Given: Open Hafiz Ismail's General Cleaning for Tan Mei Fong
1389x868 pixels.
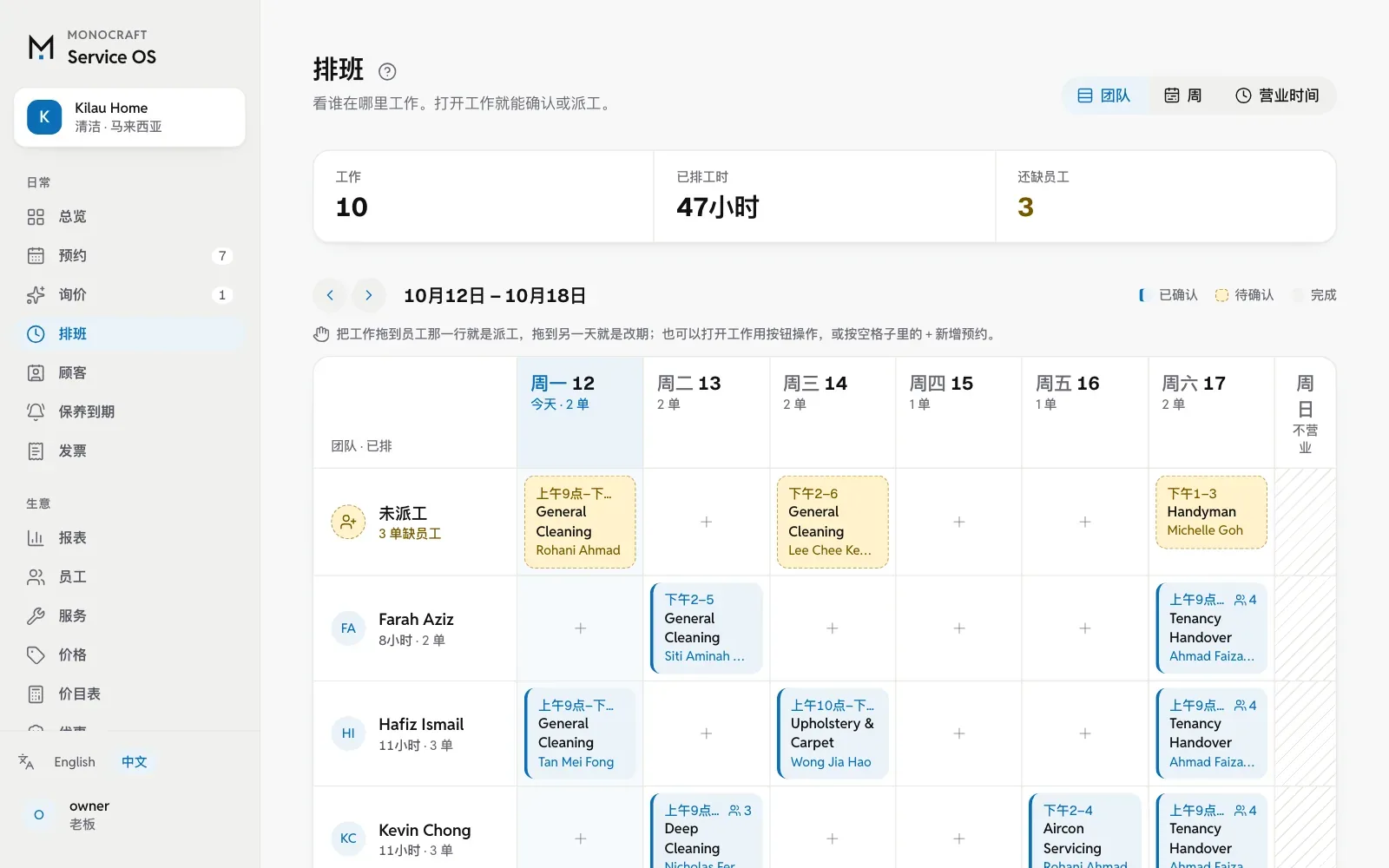Looking at the screenshot, I should pos(580,733).
